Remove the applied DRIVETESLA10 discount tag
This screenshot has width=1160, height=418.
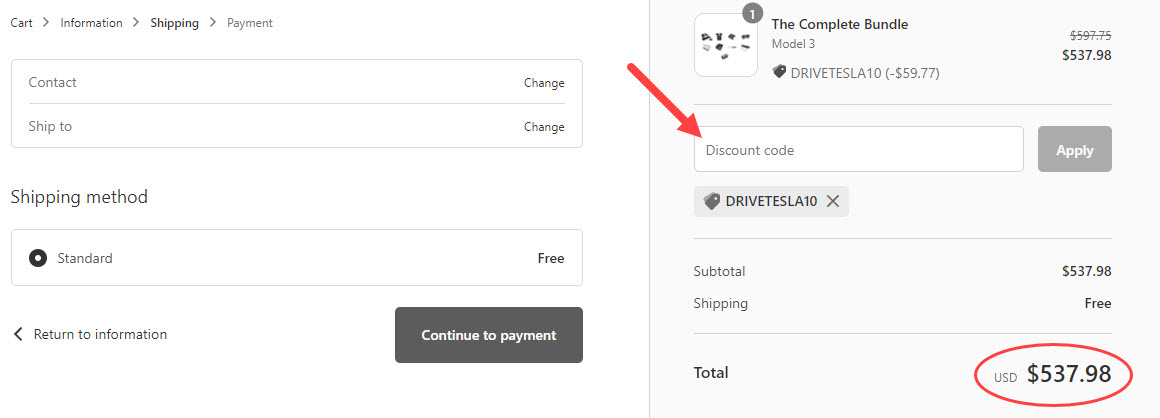tap(833, 201)
